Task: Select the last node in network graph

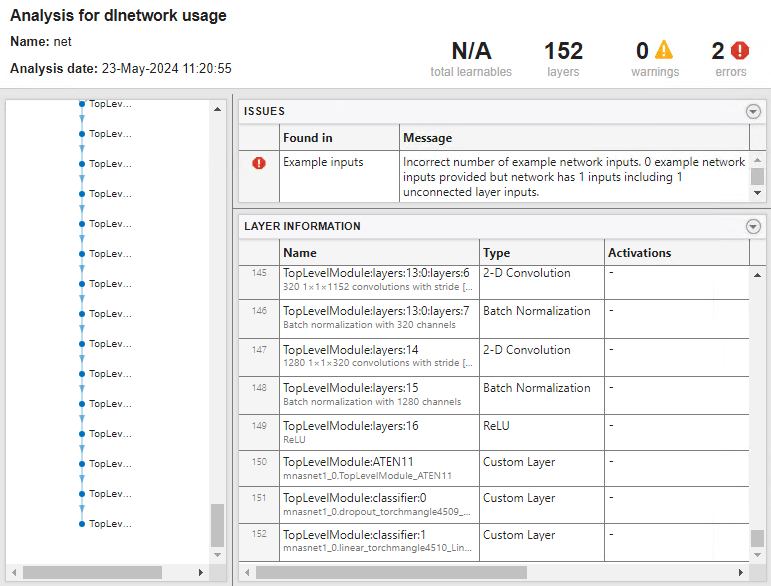Action: pyautogui.click(x=82, y=523)
